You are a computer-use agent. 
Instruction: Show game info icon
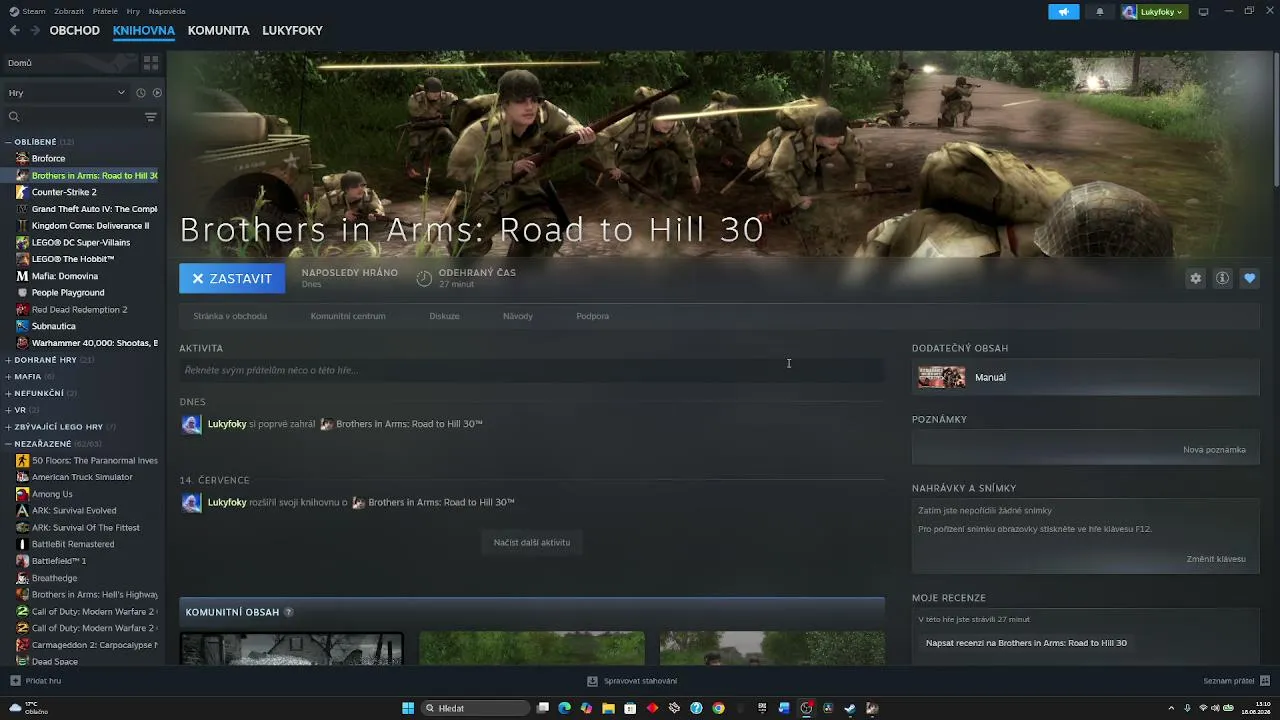pyautogui.click(x=1222, y=279)
